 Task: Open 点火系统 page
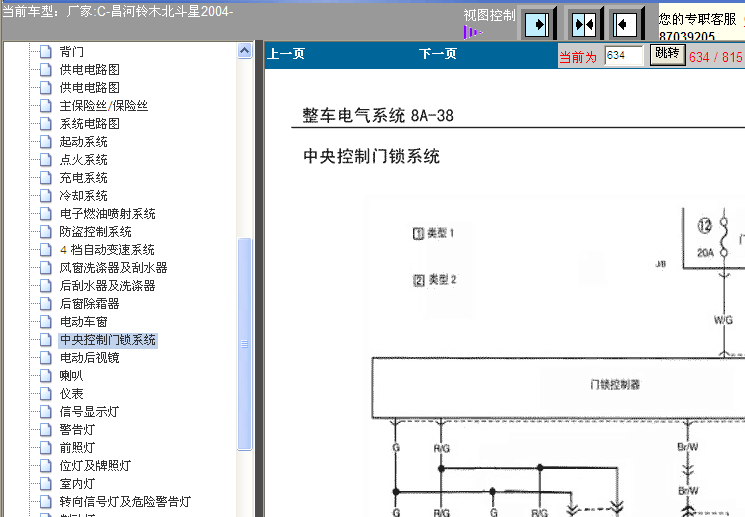click(84, 160)
